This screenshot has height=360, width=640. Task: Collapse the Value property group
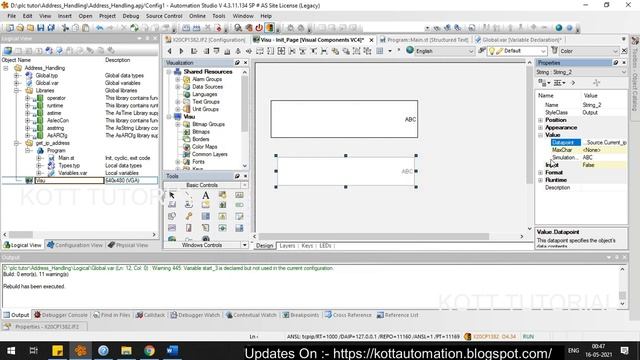[x=540, y=135]
